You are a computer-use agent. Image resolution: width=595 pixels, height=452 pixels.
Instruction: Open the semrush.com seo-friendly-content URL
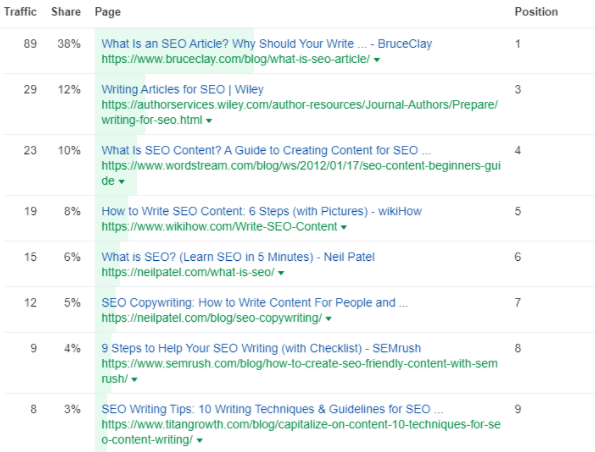coord(299,371)
